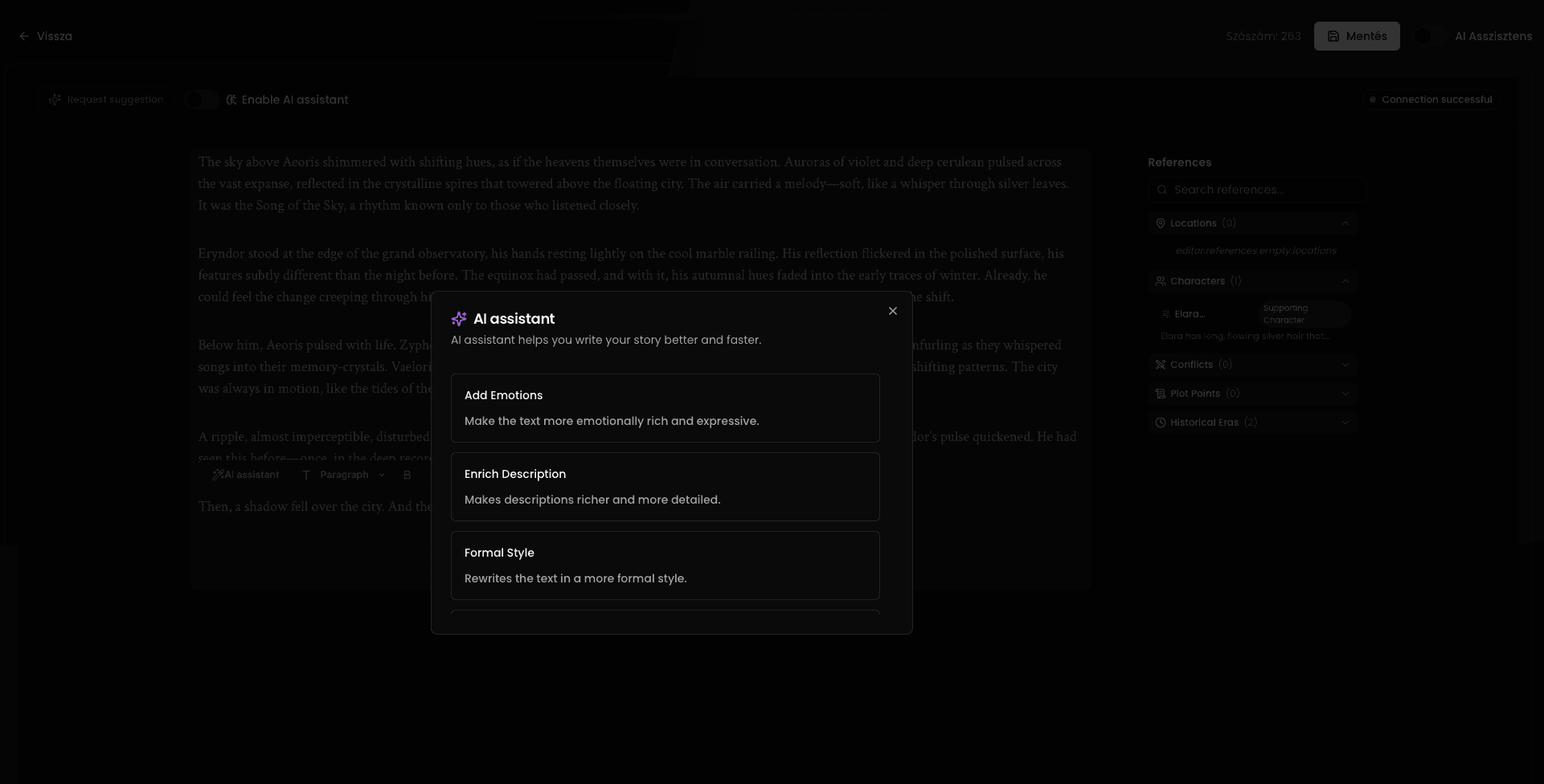The width and height of the screenshot is (1544, 784).
Task: Click the Historical Eras clock icon
Action: [1160, 422]
